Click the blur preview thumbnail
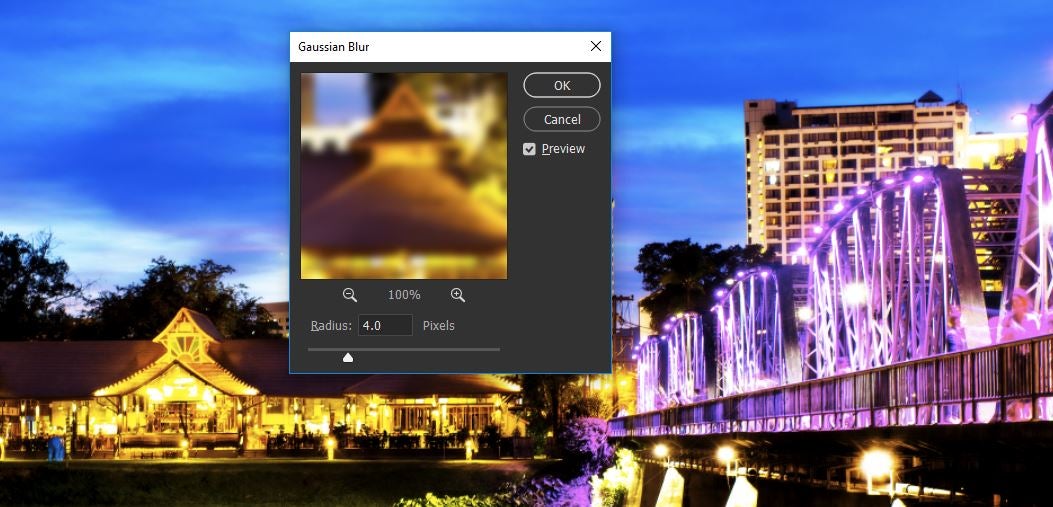Image resolution: width=1053 pixels, height=507 pixels. pos(404,176)
